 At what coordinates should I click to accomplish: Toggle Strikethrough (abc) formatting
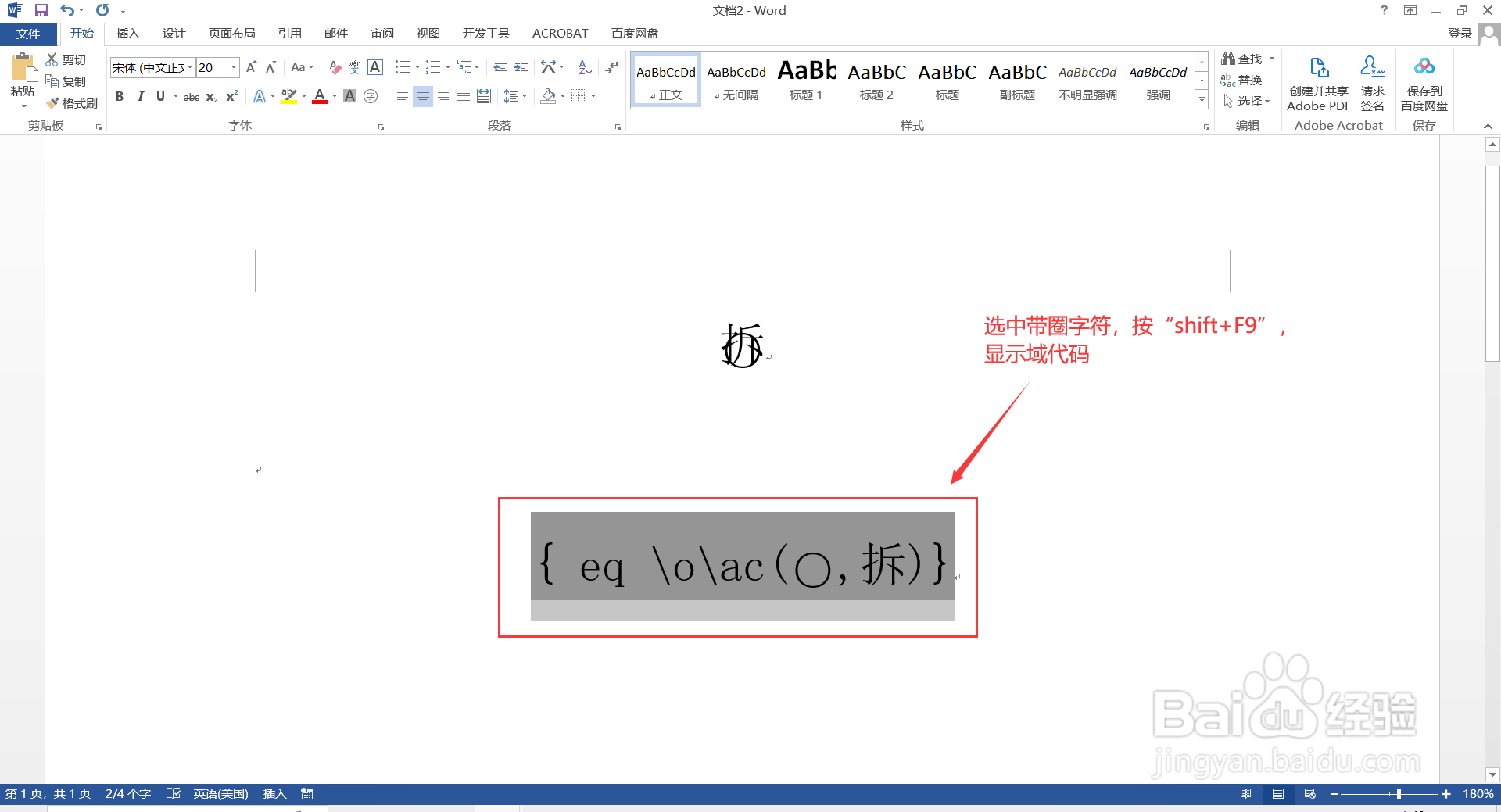pyautogui.click(x=192, y=97)
